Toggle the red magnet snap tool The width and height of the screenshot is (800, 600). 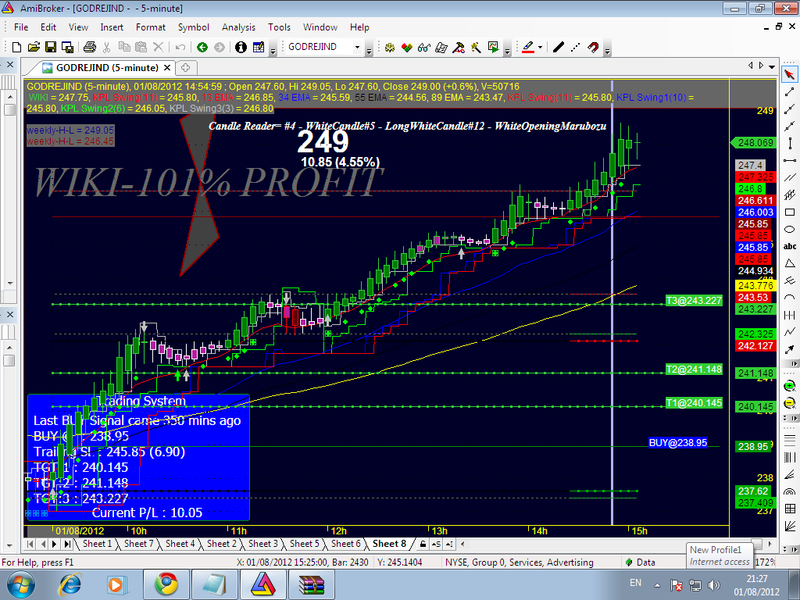pyautogui.click(x=592, y=47)
